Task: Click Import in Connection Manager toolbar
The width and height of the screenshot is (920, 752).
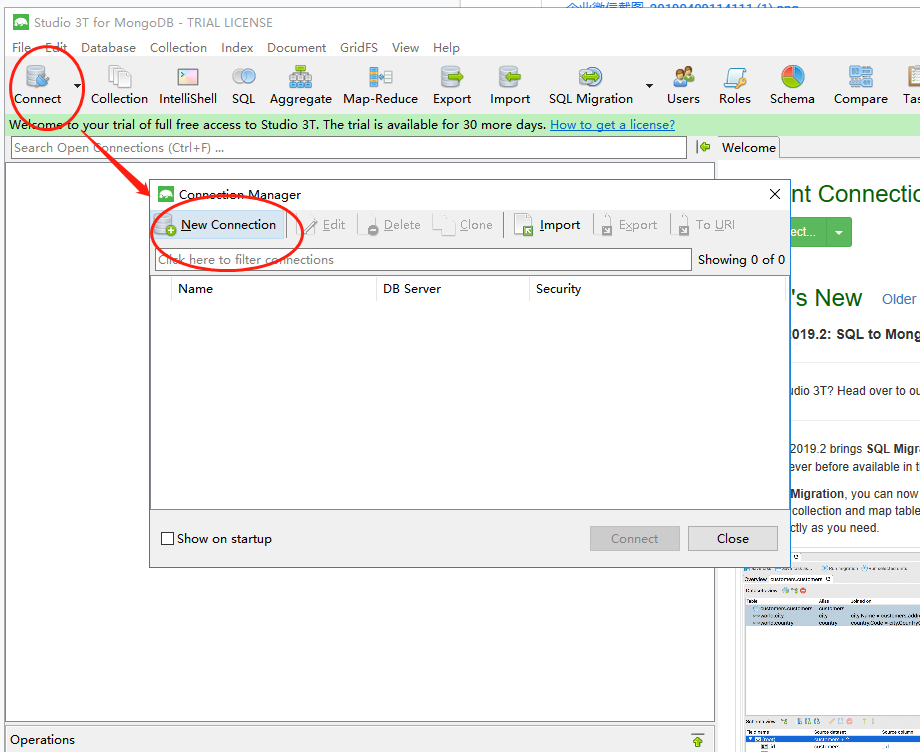Action: point(547,225)
